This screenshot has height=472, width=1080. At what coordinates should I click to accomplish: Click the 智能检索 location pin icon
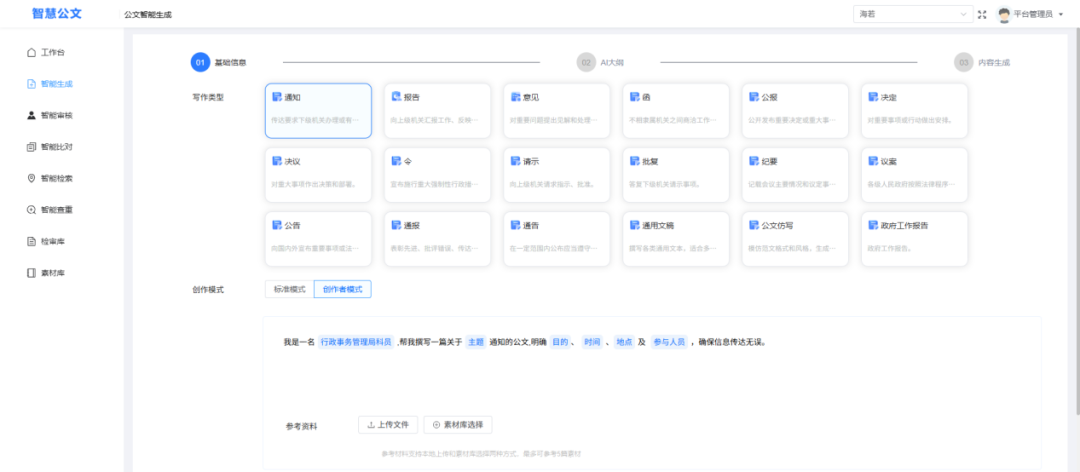(31, 178)
